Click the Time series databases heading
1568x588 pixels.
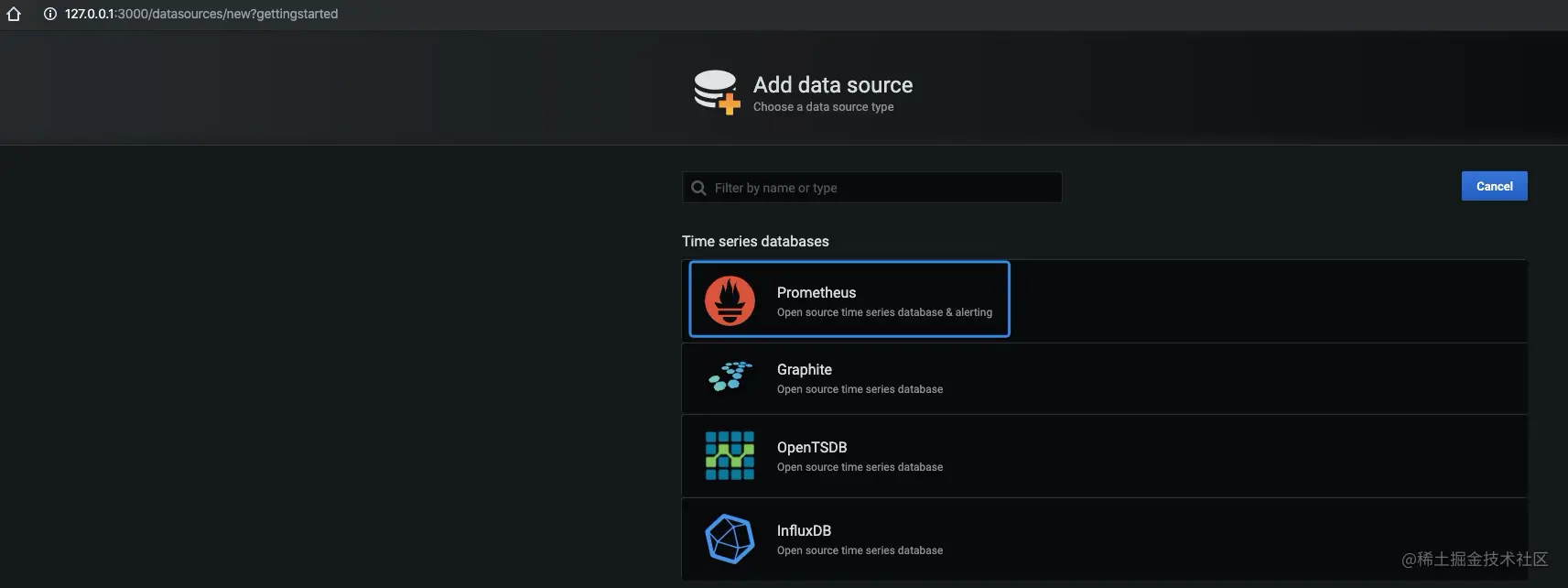pos(755,241)
